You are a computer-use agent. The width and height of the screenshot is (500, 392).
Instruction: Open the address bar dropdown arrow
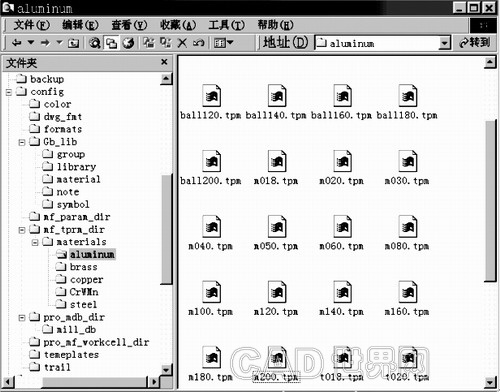click(x=444, y=43)
